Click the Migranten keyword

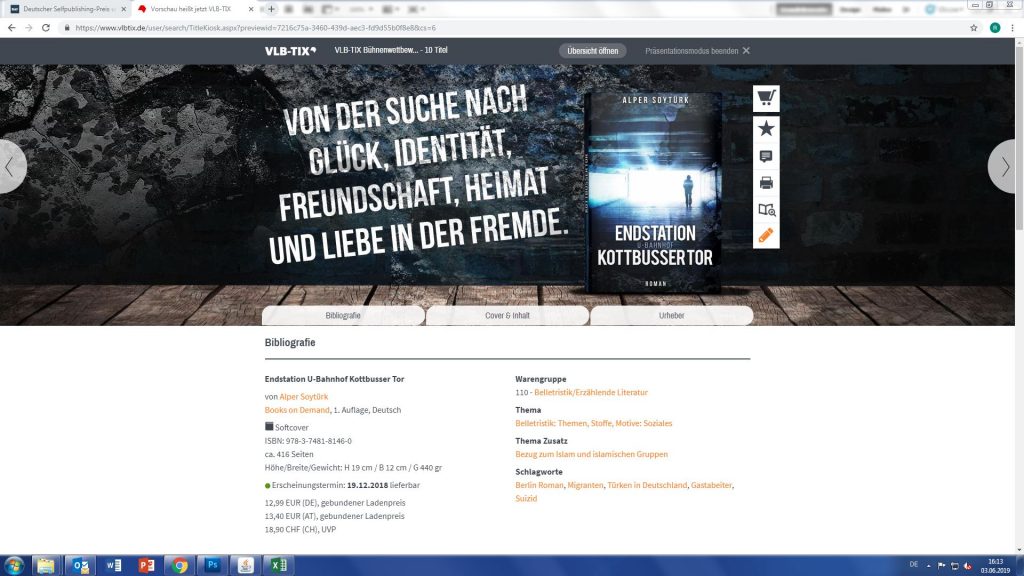(x=585, y=485)
